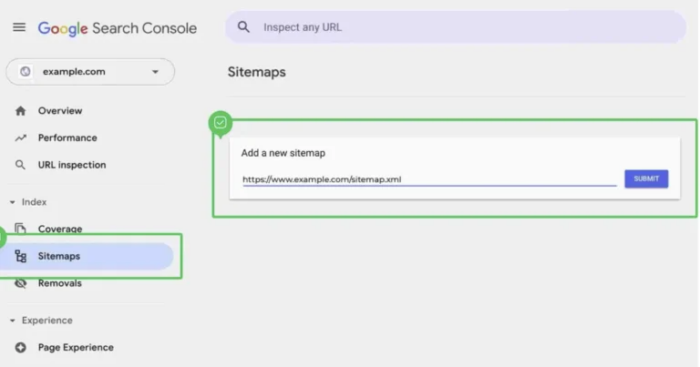Open the Overview page
Image resolution: width=700 pixels, height=367 pixels.
click(60, 111)
